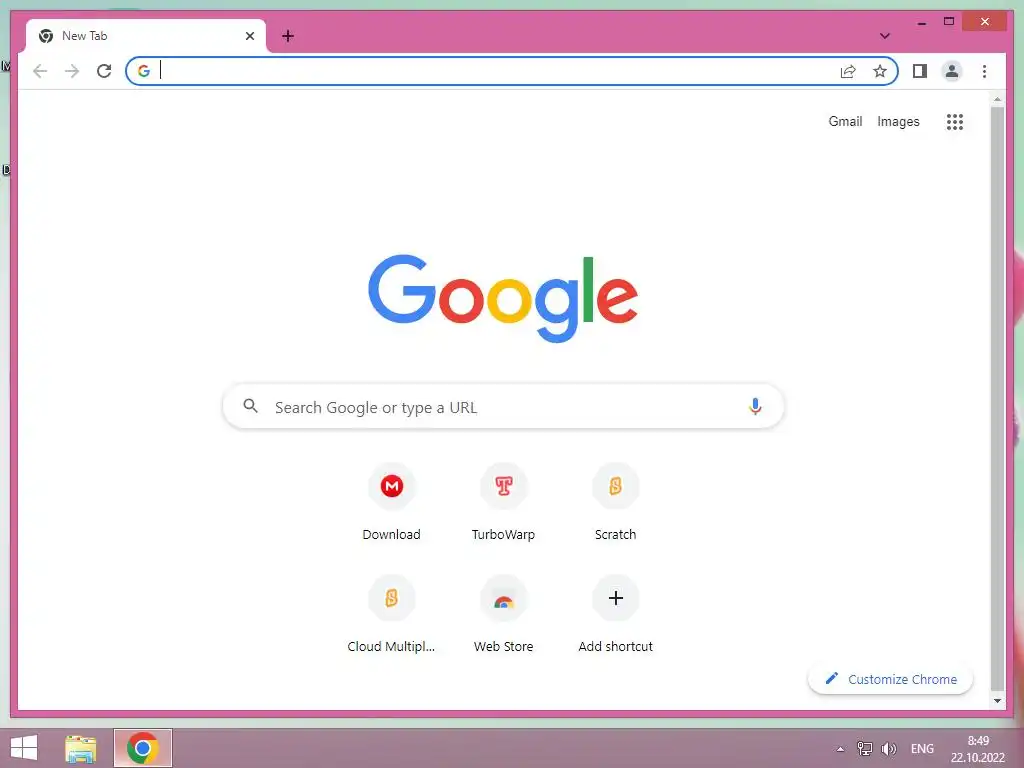Screen dimensions: 1024x768
Task: Go forward with the forward arrow
Action: click(72, 71)
